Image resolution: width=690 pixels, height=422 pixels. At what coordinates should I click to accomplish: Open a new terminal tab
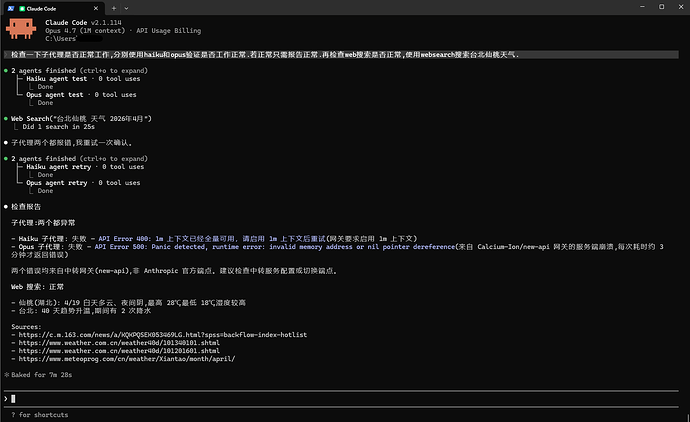coord(114,8)
